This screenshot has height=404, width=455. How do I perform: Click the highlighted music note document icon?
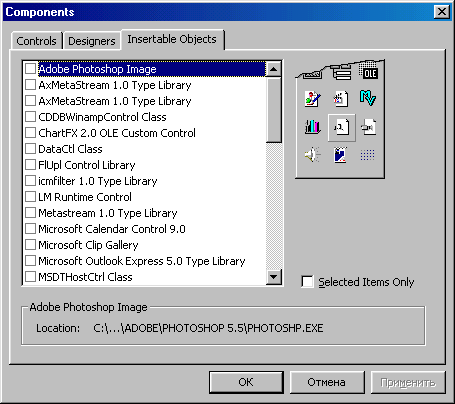tap(341, 127)
